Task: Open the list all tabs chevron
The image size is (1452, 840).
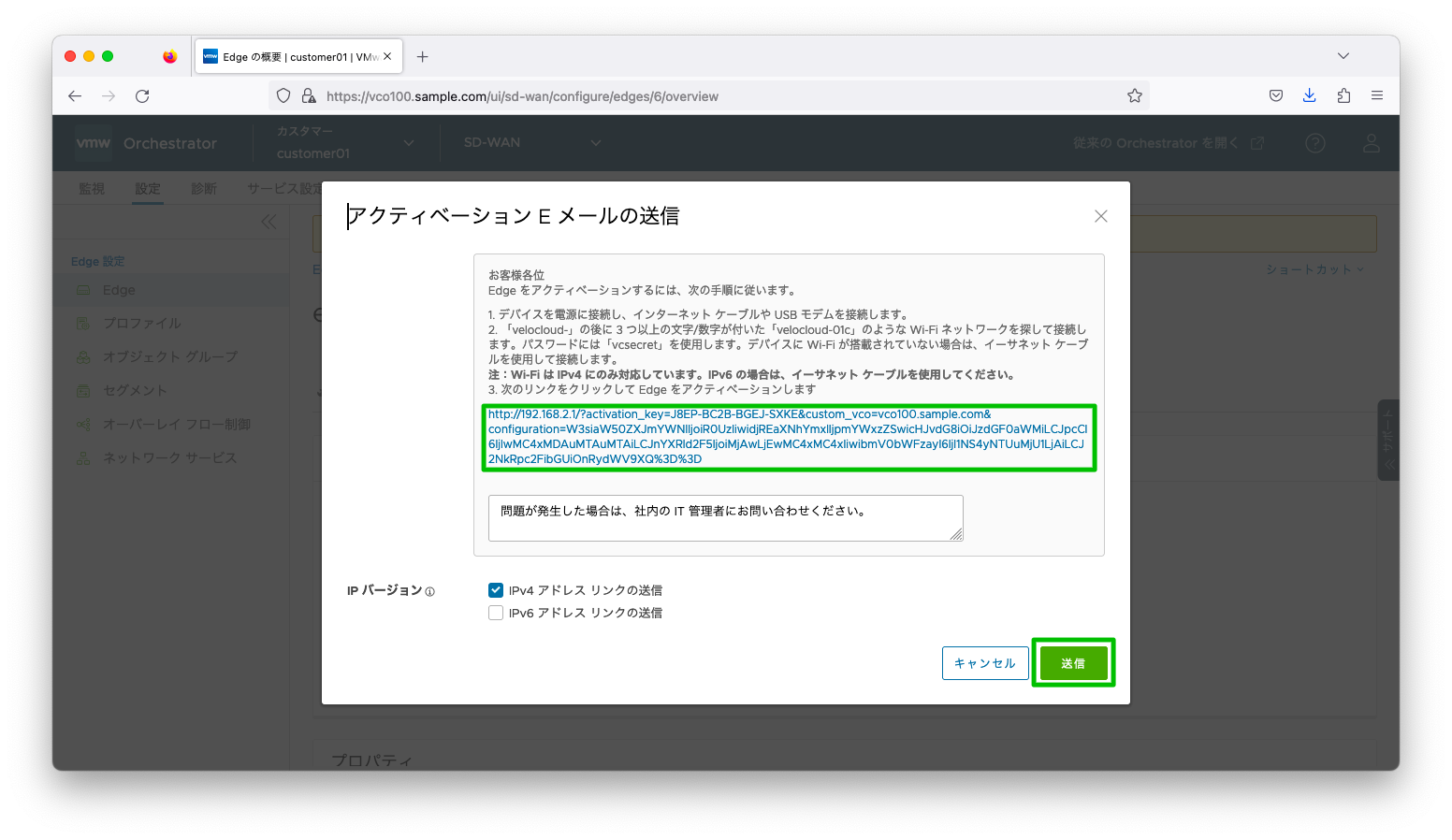Action: click(1343, 57)
